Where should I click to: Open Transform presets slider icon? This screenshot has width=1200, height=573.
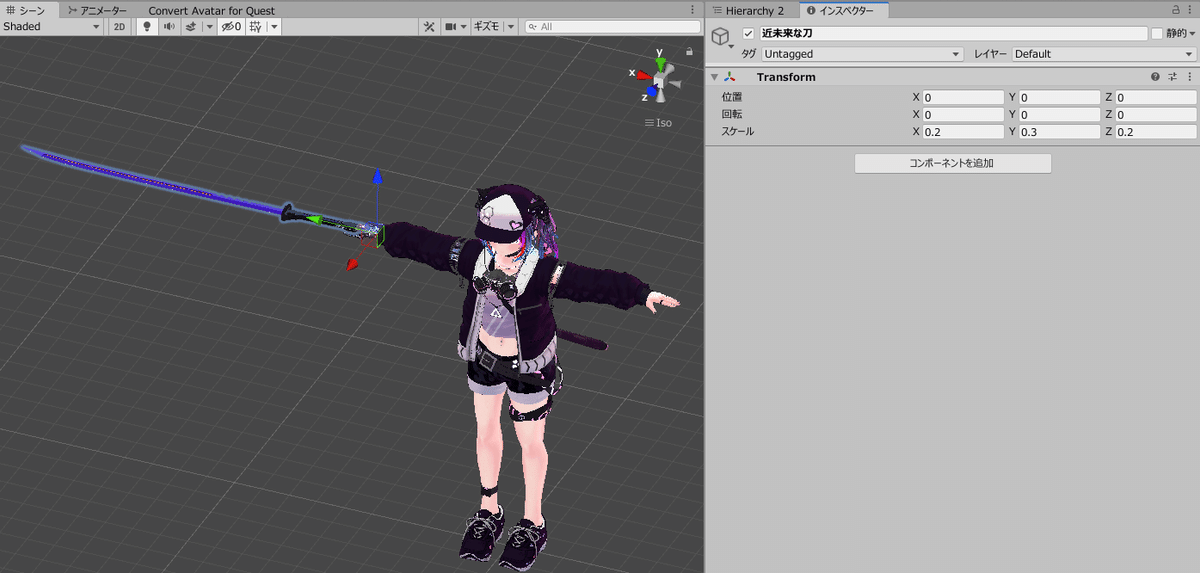(x=1172, y=77)
